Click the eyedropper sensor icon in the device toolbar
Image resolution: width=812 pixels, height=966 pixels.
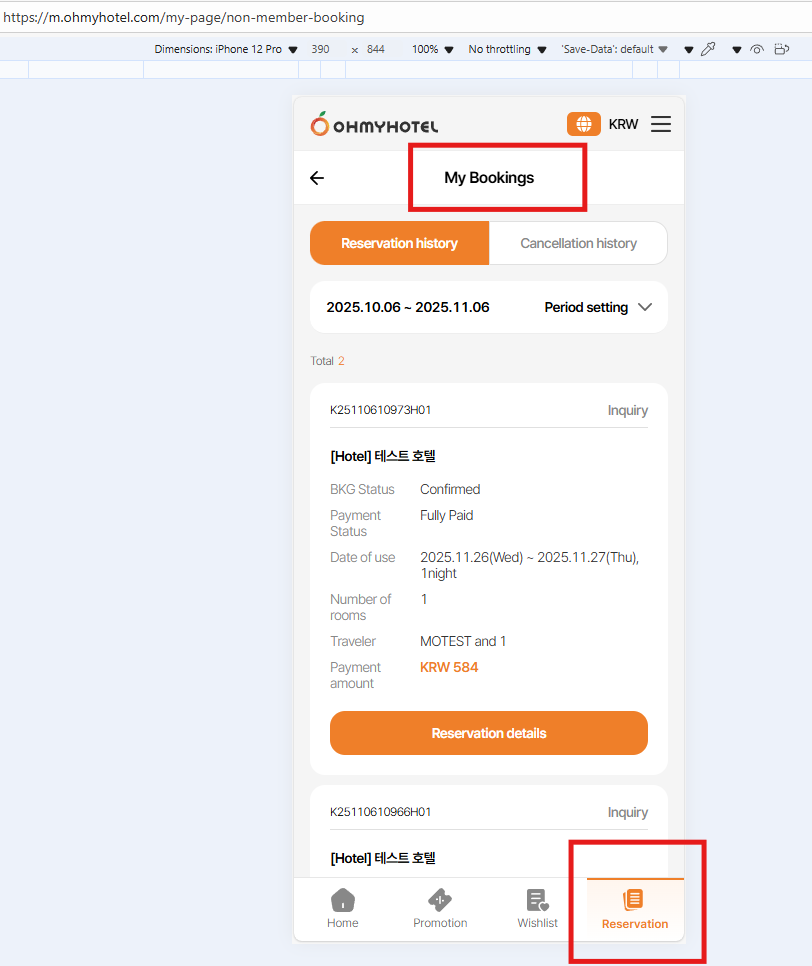coord(708,49)
